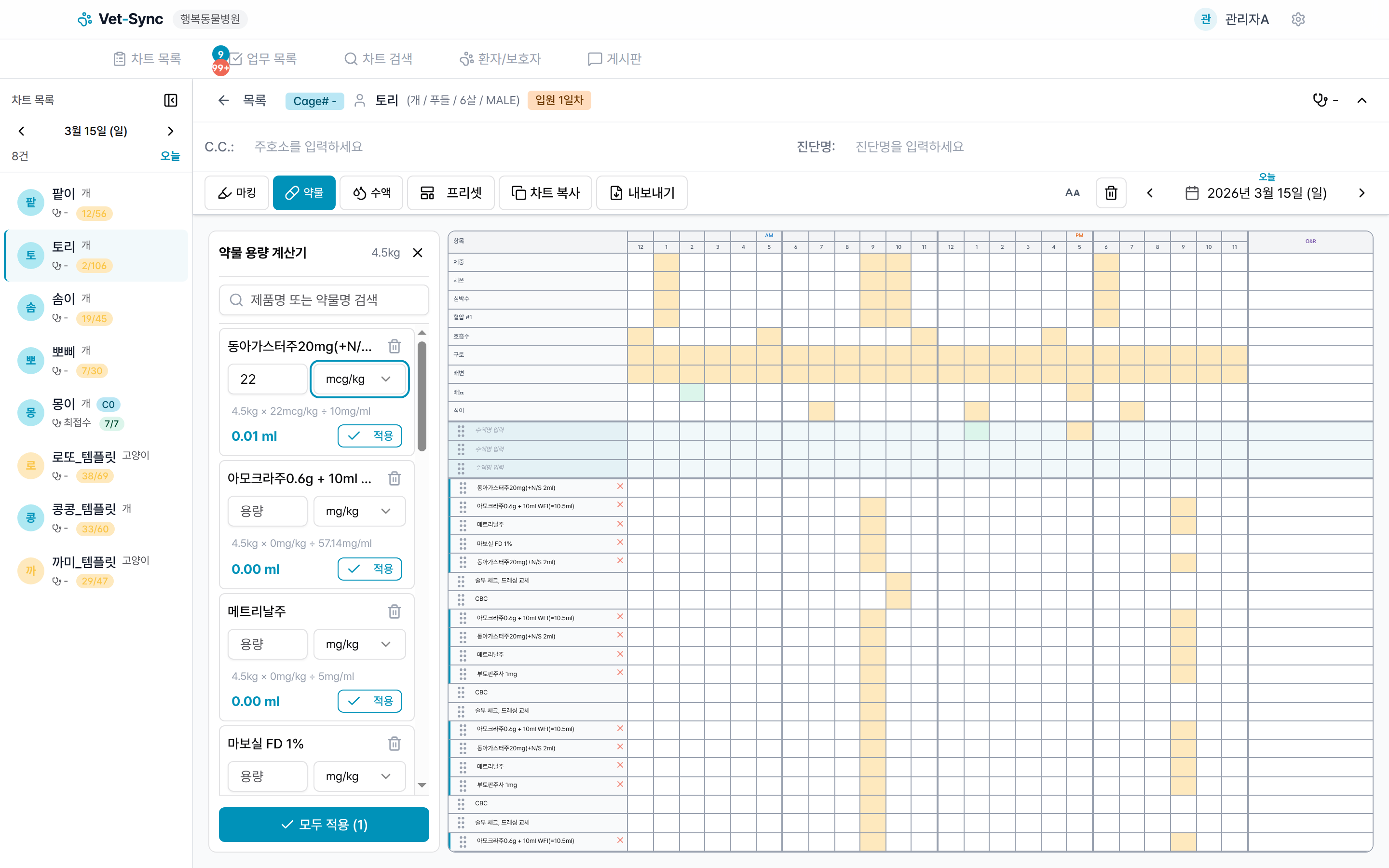Collapse the patient header with the chevron
This screenshot has width=1389, height=868.
[x=1362, y=100]
